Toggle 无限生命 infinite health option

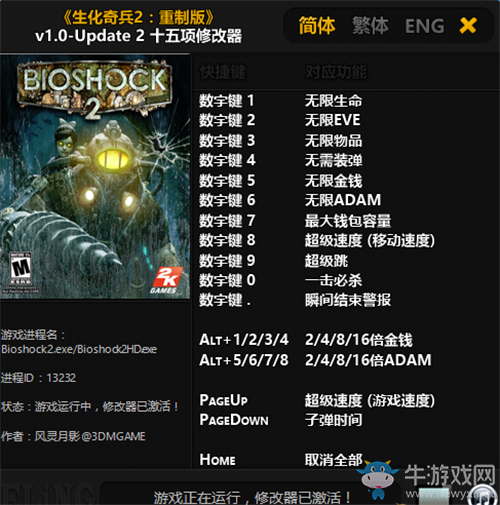coord(333,101)
